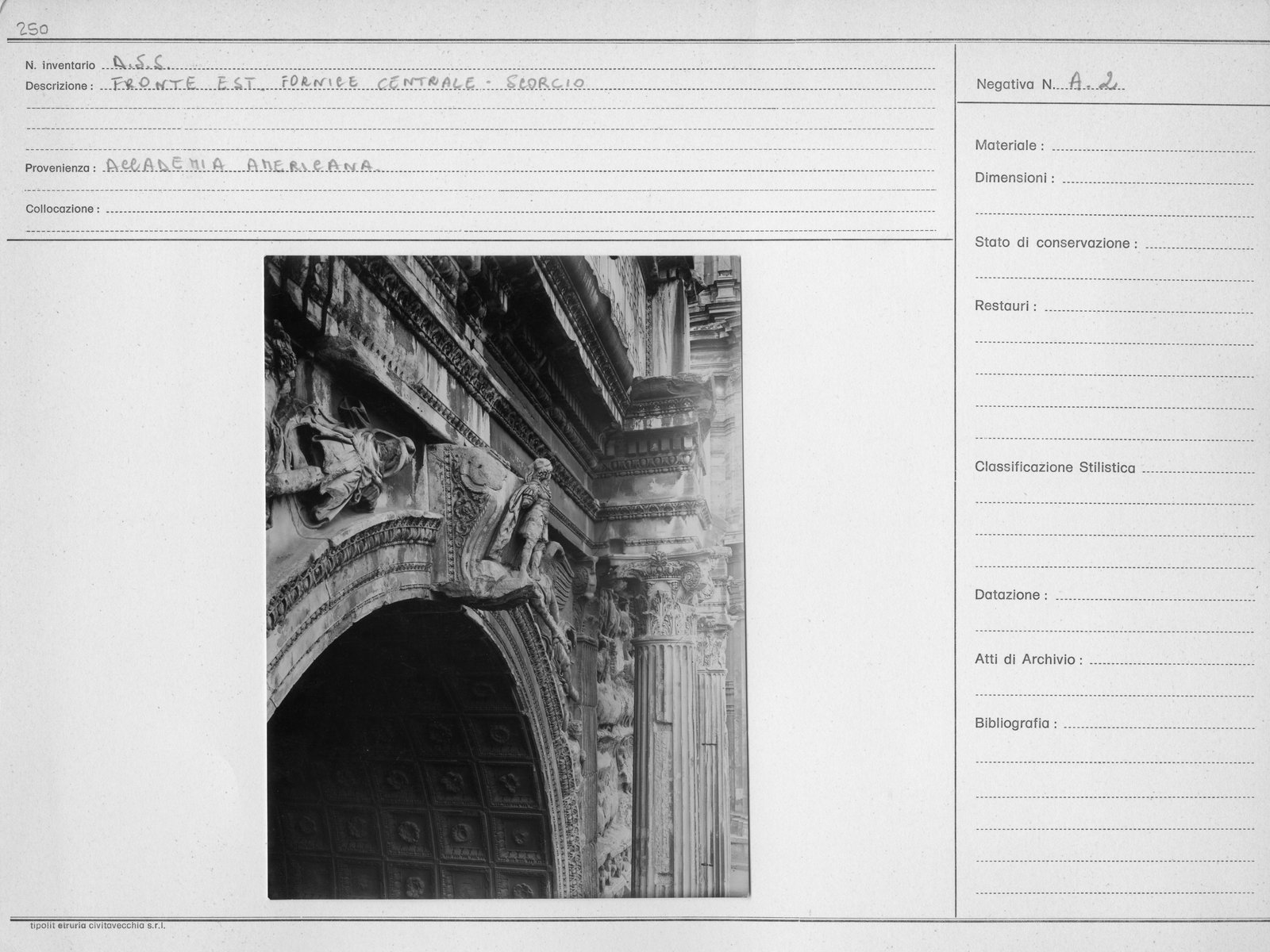Click the arch photograph

tap(506, 577)
